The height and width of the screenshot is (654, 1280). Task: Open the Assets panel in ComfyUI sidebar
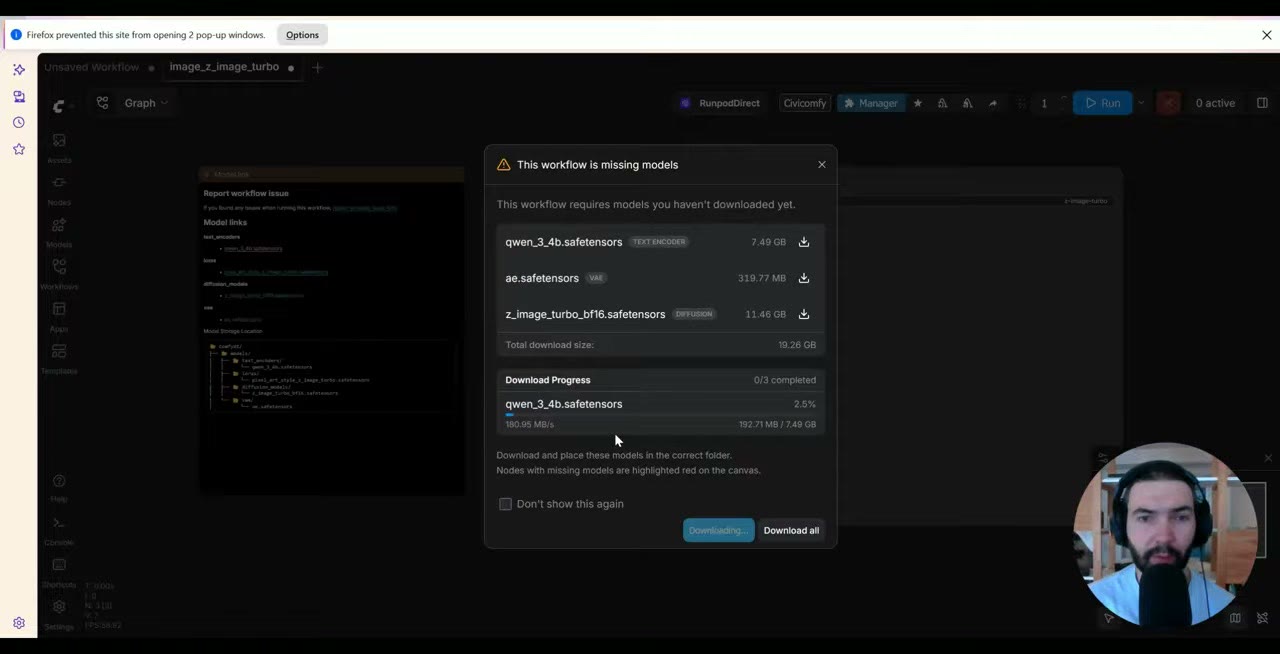tap(59, 147)
